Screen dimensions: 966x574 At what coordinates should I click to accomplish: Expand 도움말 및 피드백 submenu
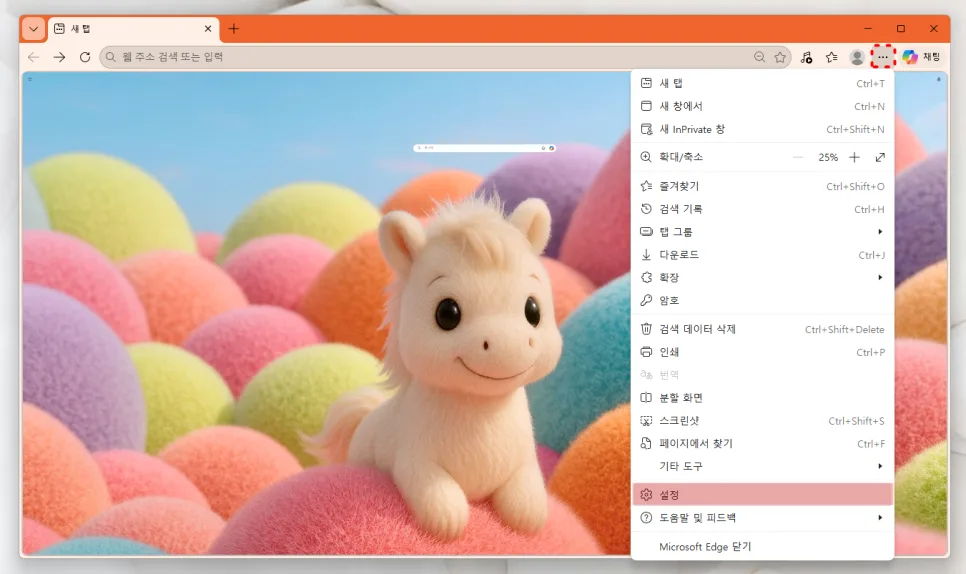click(763, 518)
